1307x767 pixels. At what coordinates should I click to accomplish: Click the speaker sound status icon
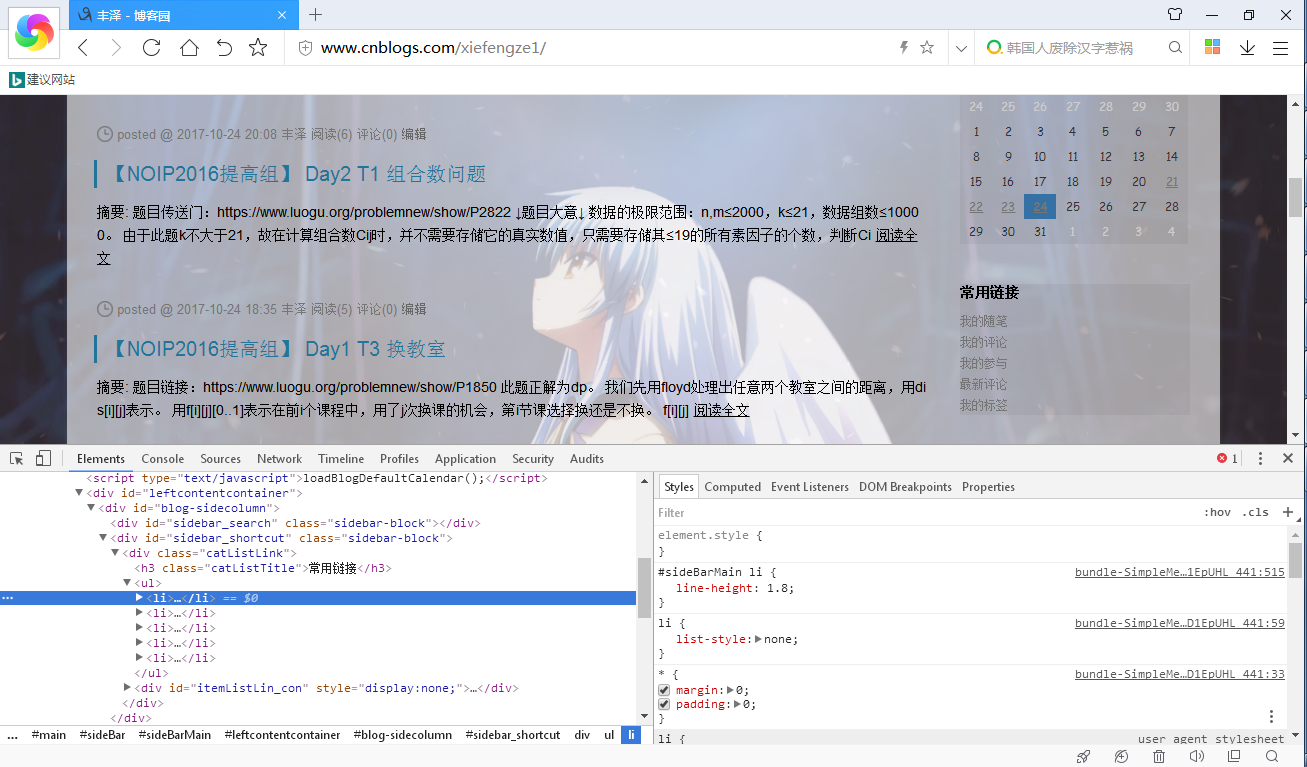coord(1196,757)
